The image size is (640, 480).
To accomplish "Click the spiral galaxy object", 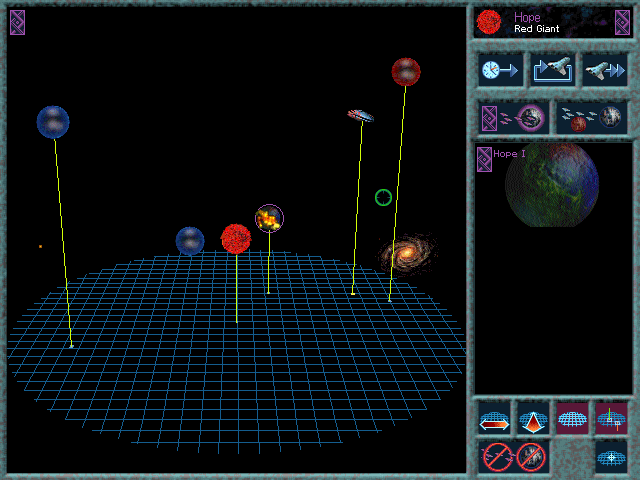I will [x=407, y=253].
